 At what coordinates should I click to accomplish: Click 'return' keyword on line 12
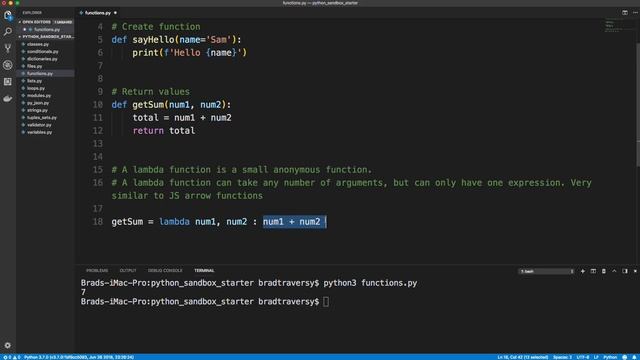(148, 131)
